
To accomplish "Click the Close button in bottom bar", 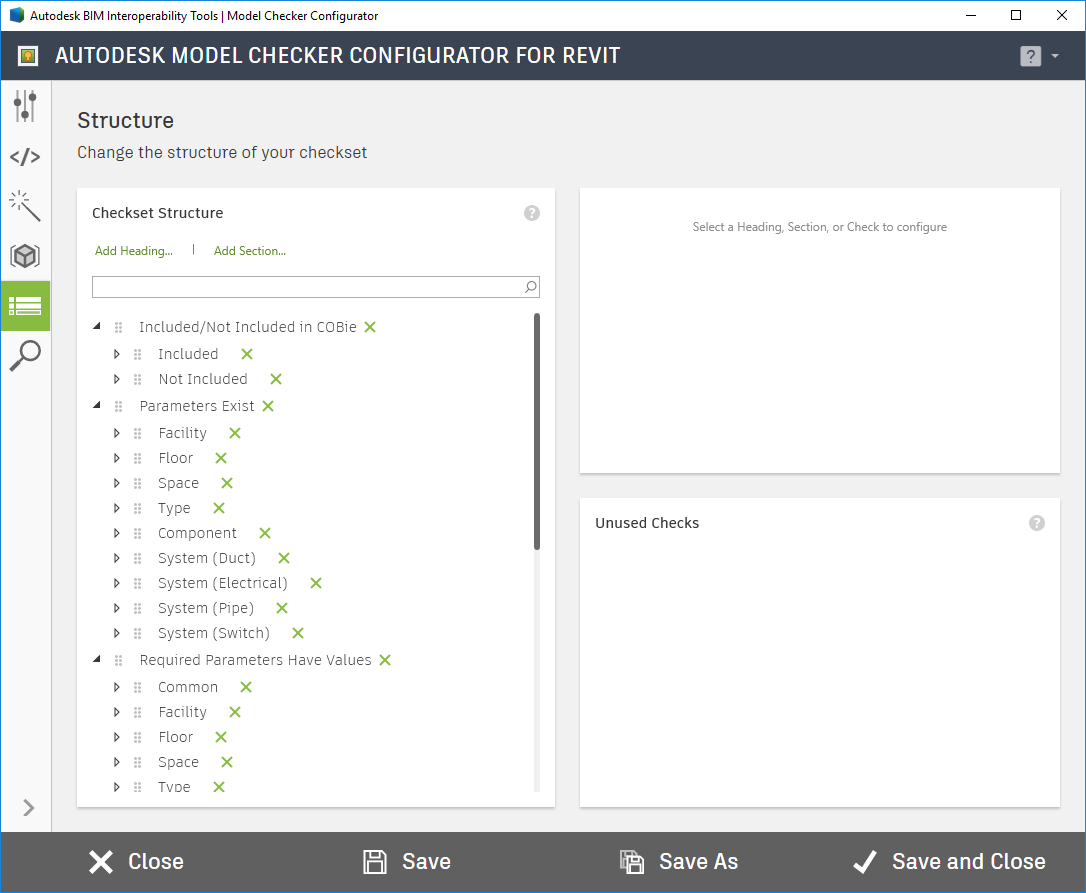I will 136,862.
